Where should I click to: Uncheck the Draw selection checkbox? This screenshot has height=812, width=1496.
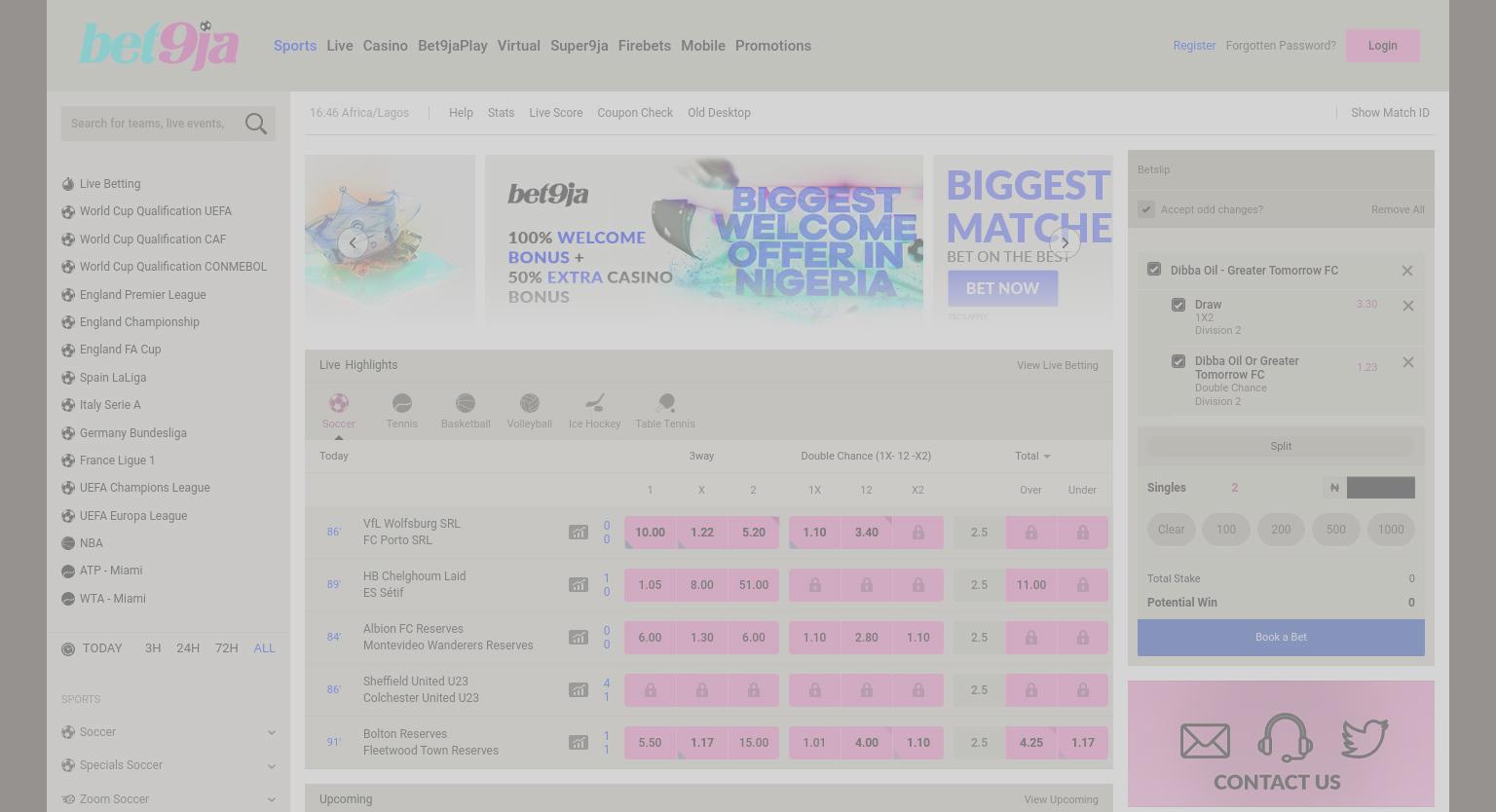coord(1178,305)
